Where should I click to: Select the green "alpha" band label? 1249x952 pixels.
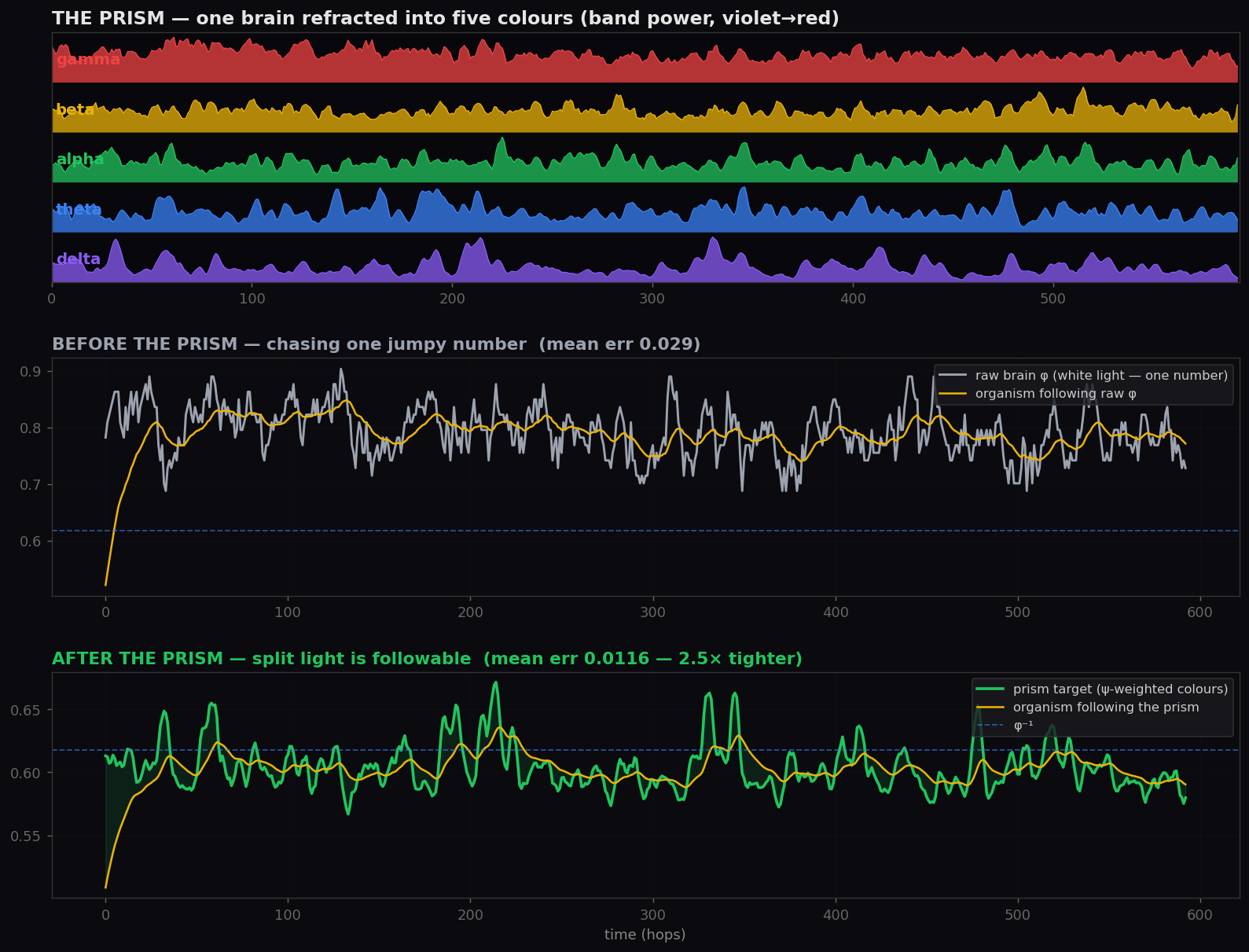(x=79, y=160)
